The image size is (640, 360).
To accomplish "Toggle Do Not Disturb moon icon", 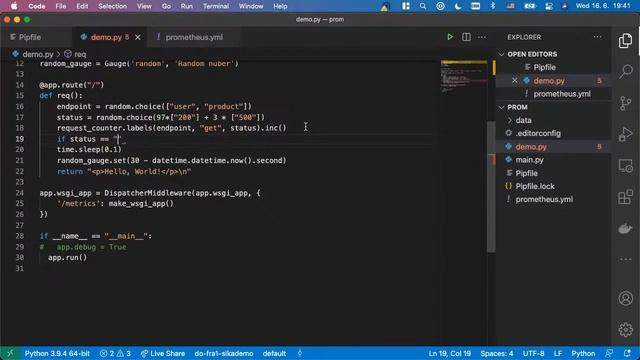I will (x=458, y=6).
